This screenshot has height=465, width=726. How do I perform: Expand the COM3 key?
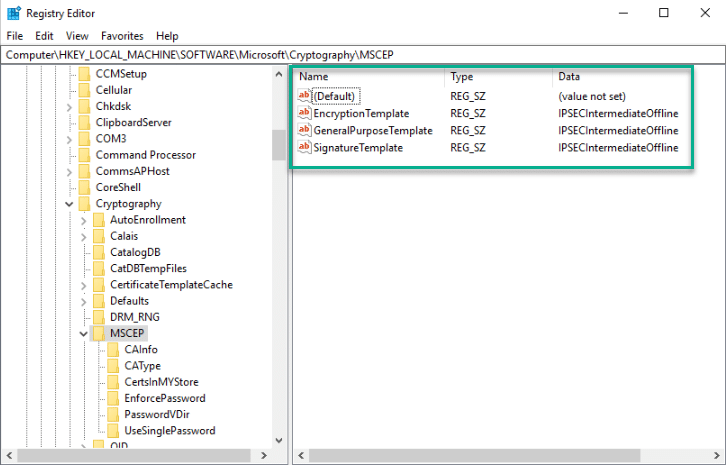pyautogui.click(x=69, y=139)
